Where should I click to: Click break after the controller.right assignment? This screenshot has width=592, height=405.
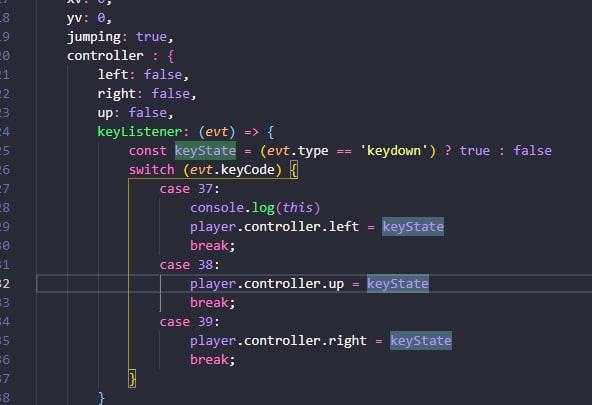[x=209, y=360]
